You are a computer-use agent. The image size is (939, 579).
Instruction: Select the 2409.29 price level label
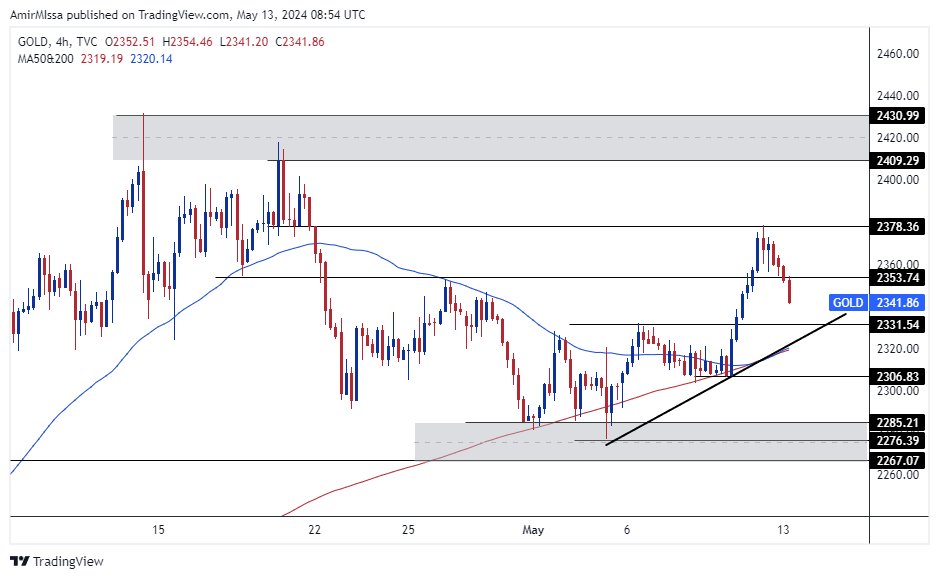pos(896,160)
